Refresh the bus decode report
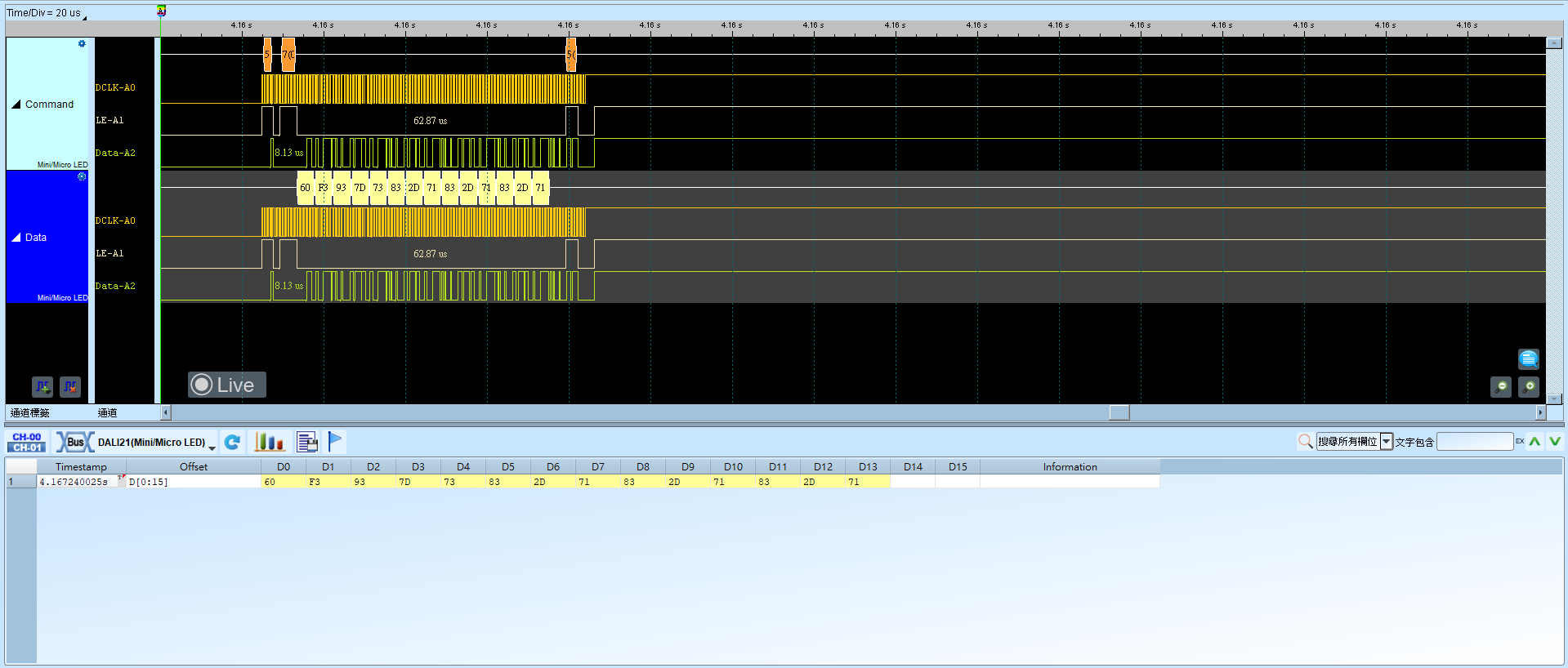 click(232, 442)
